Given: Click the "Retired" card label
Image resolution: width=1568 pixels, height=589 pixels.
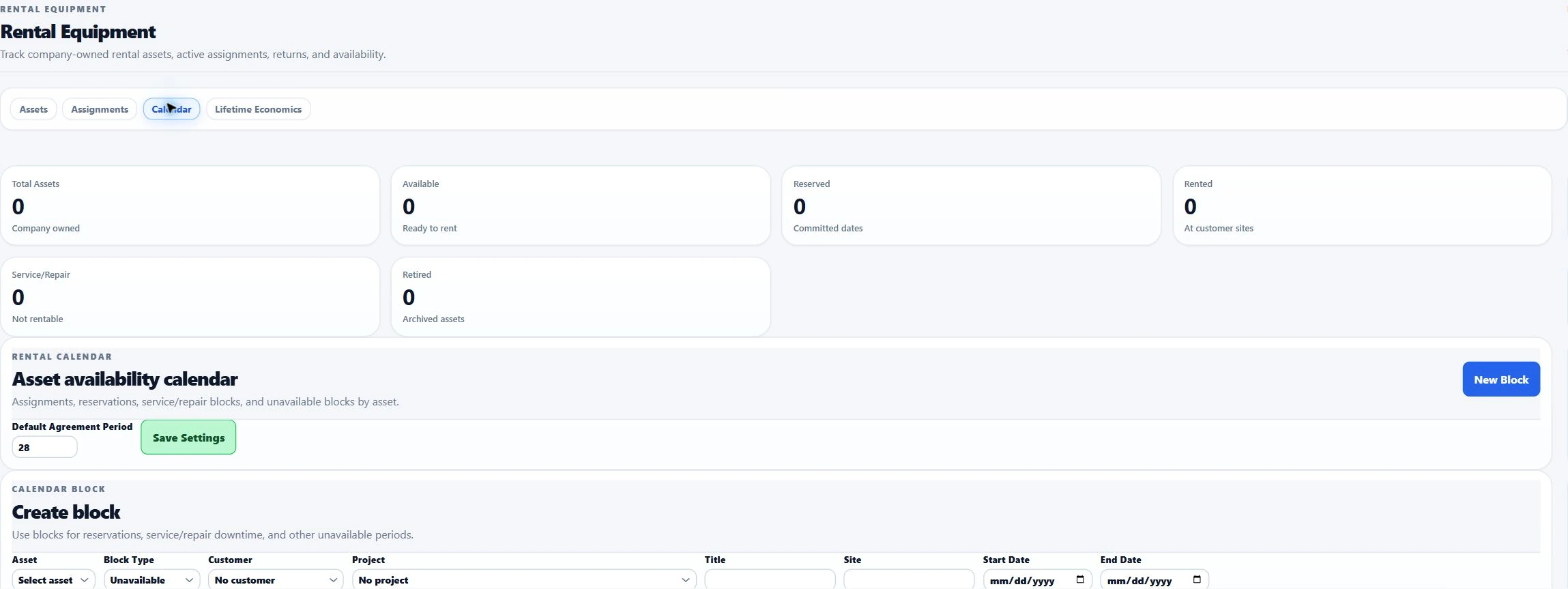Looking at the screenshot, I should [x=417, y=274].
